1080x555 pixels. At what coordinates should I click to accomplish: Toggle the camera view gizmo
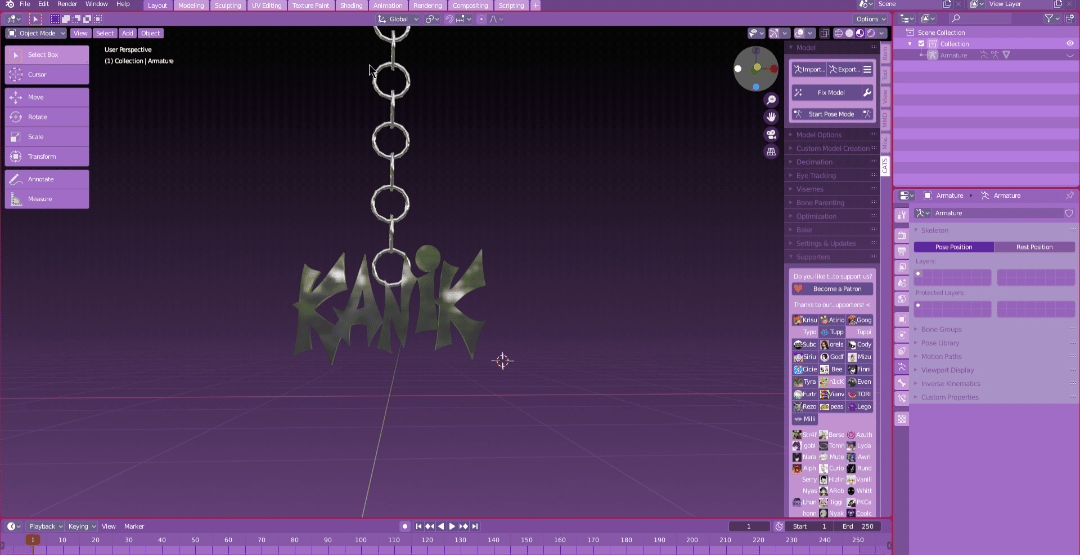coord(771,134)
